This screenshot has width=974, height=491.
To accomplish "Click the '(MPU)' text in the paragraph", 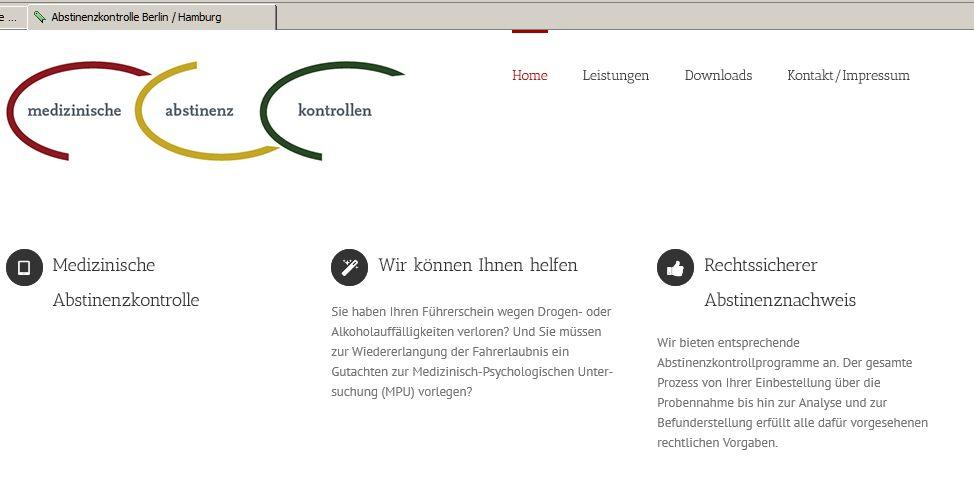I will click(399, 392).
